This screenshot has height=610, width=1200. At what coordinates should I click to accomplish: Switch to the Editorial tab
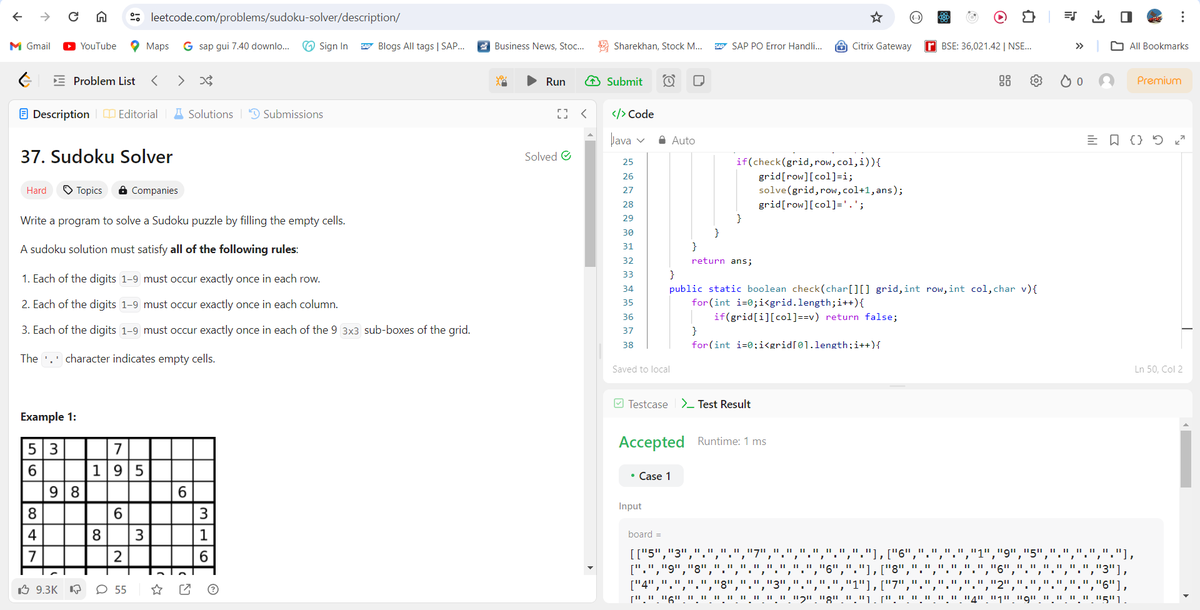[x=131, y=114]
